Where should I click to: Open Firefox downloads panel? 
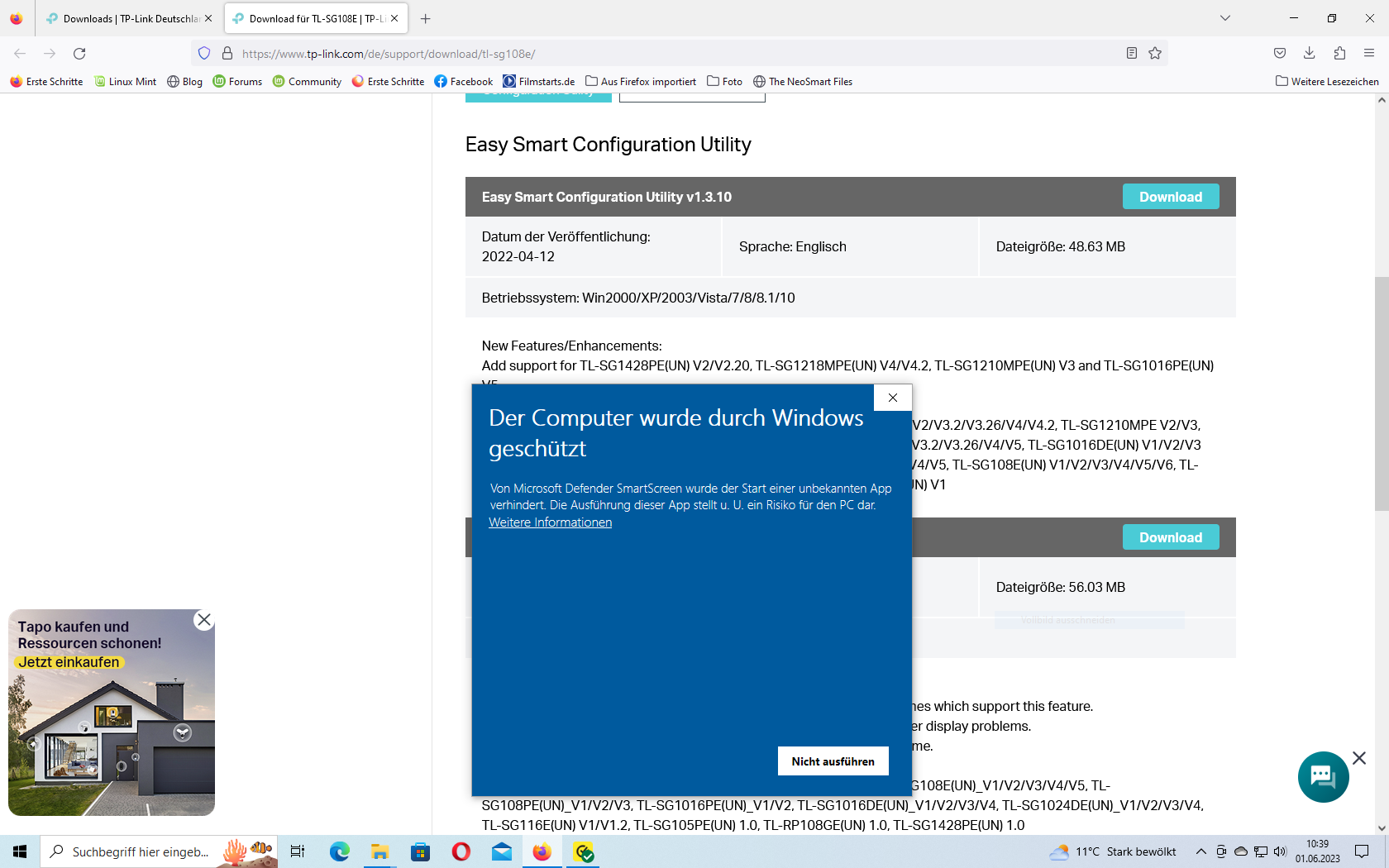tap(1310, 54)
